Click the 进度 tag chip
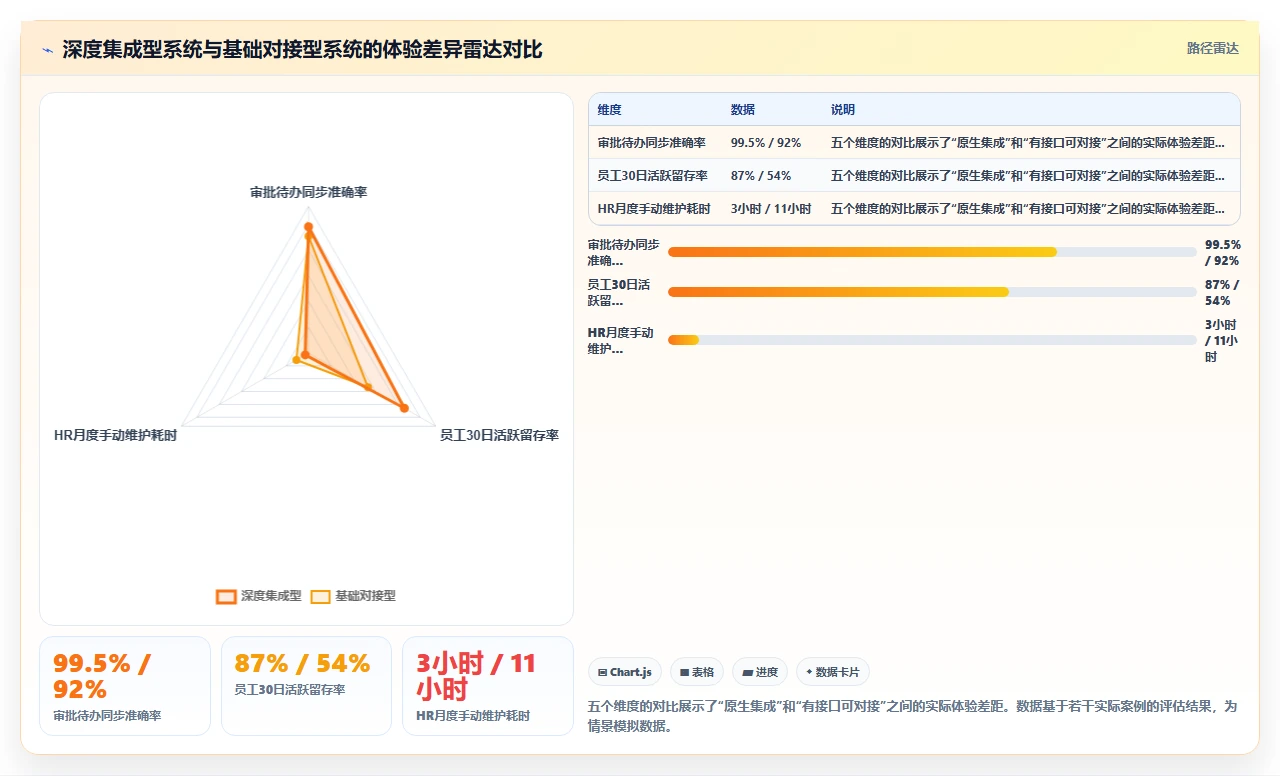Viewport: 1280px width, 776px height. (x=760, y=672)
